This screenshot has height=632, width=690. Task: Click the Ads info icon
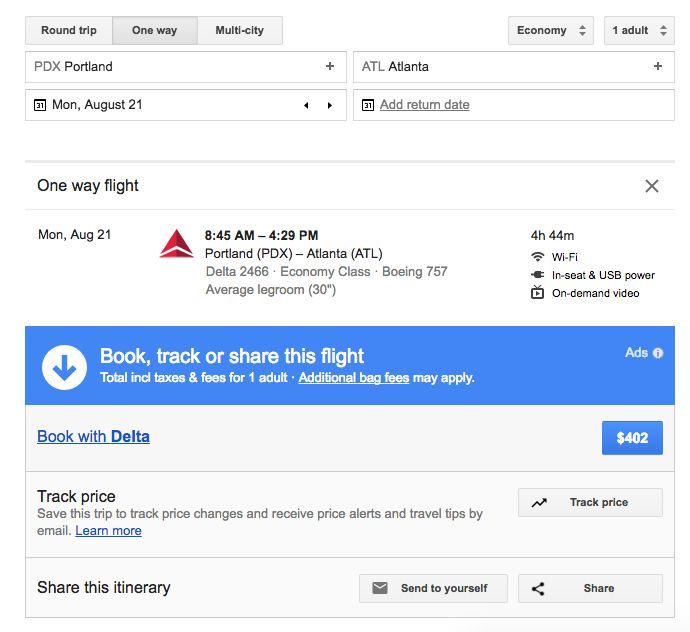(658, 353)
